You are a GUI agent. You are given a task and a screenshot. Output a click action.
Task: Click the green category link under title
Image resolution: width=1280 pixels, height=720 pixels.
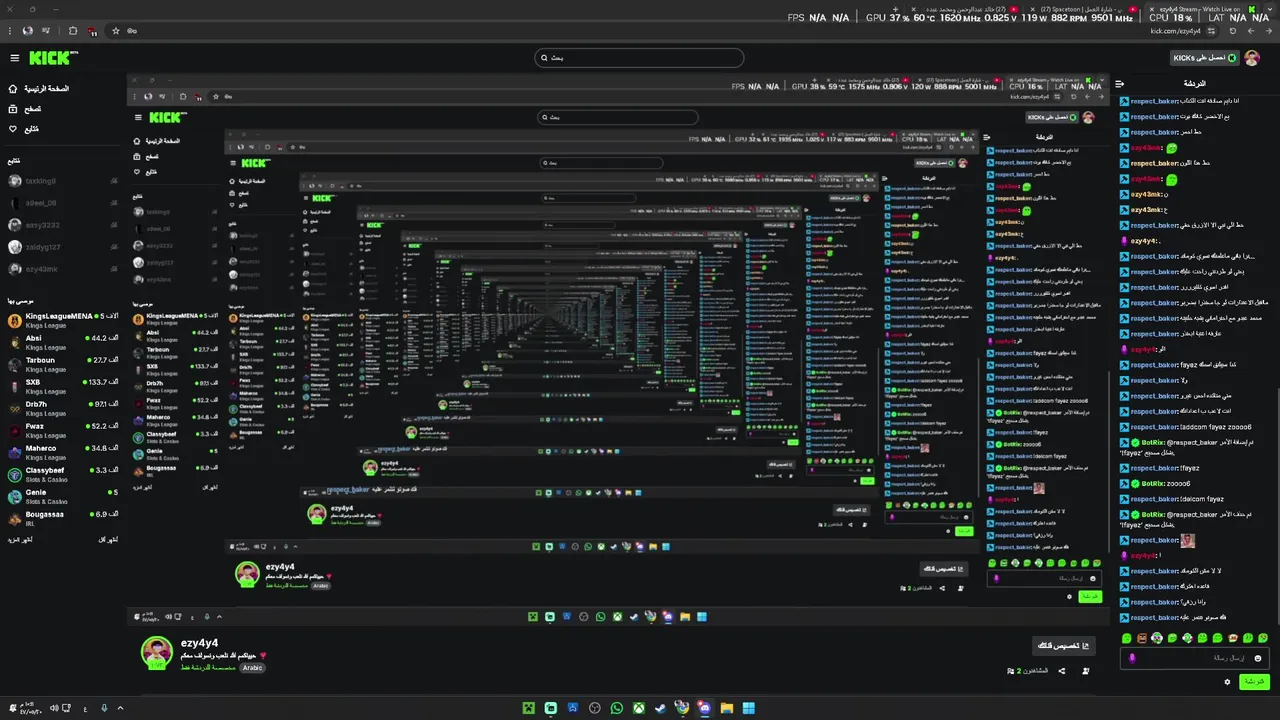tap(208, 667)
